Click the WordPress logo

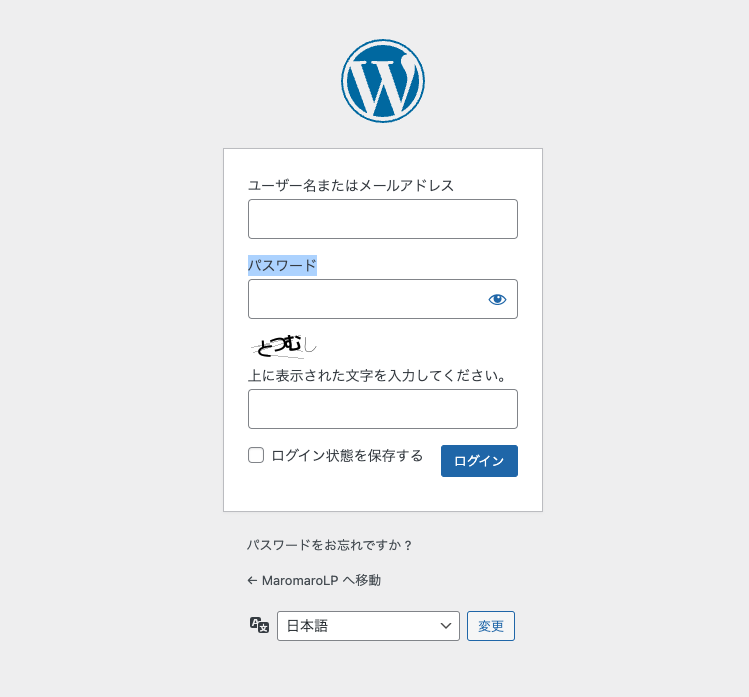click(383, 81)
